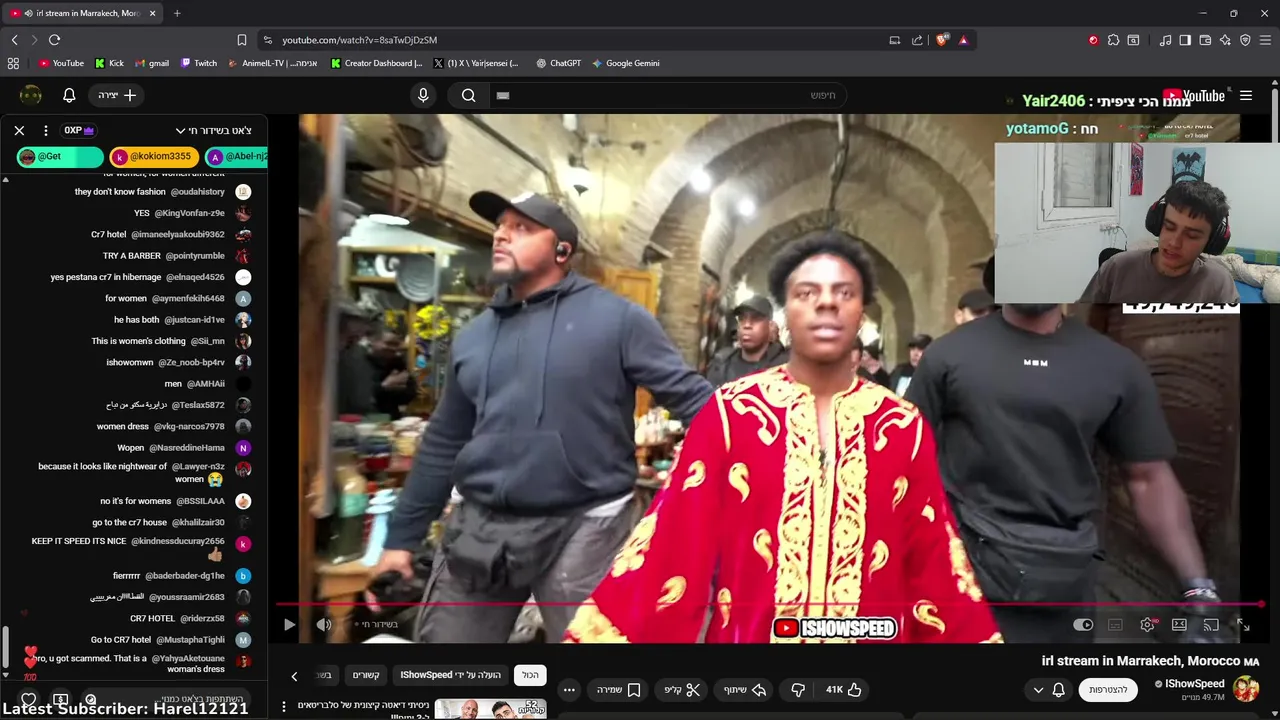Open options for the recommended video
1280x720 pixels.
[284, 706]
